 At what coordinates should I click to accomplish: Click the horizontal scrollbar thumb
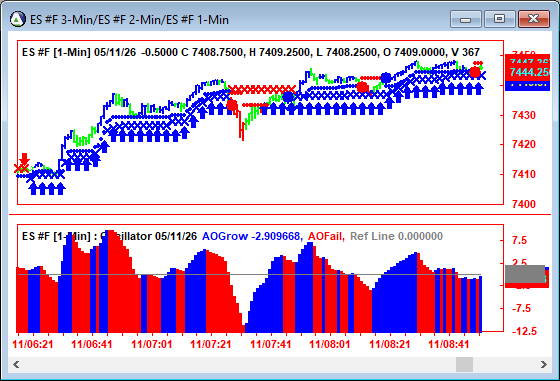point(465,365)
